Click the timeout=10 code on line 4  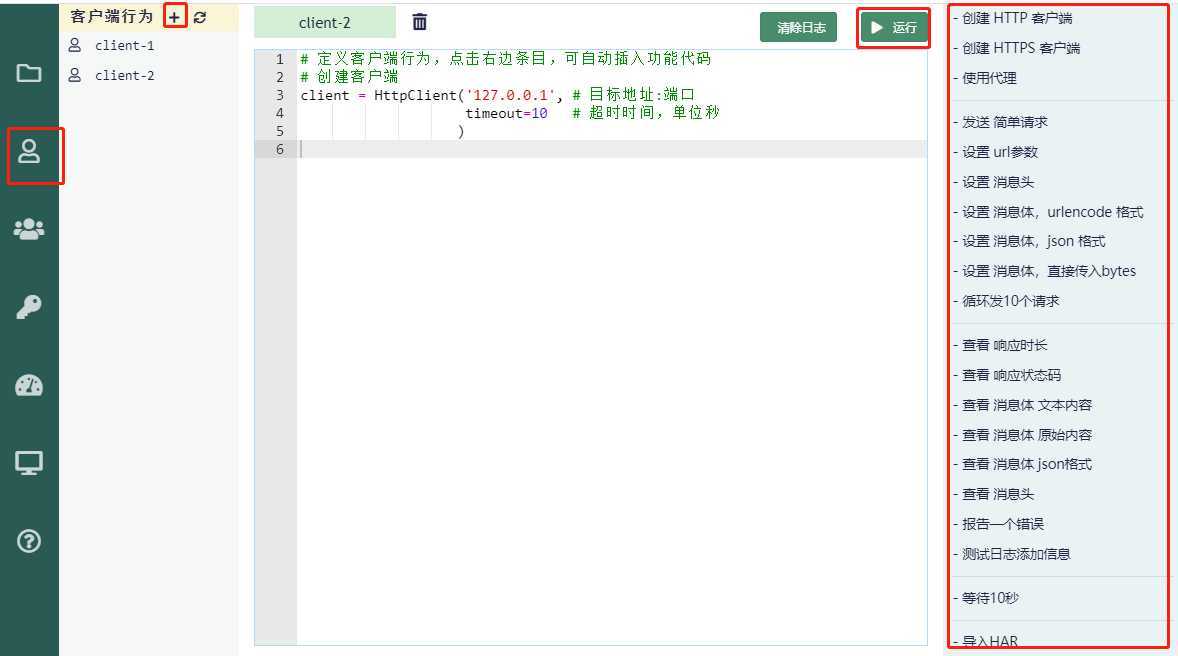click(x=506, y=113)
